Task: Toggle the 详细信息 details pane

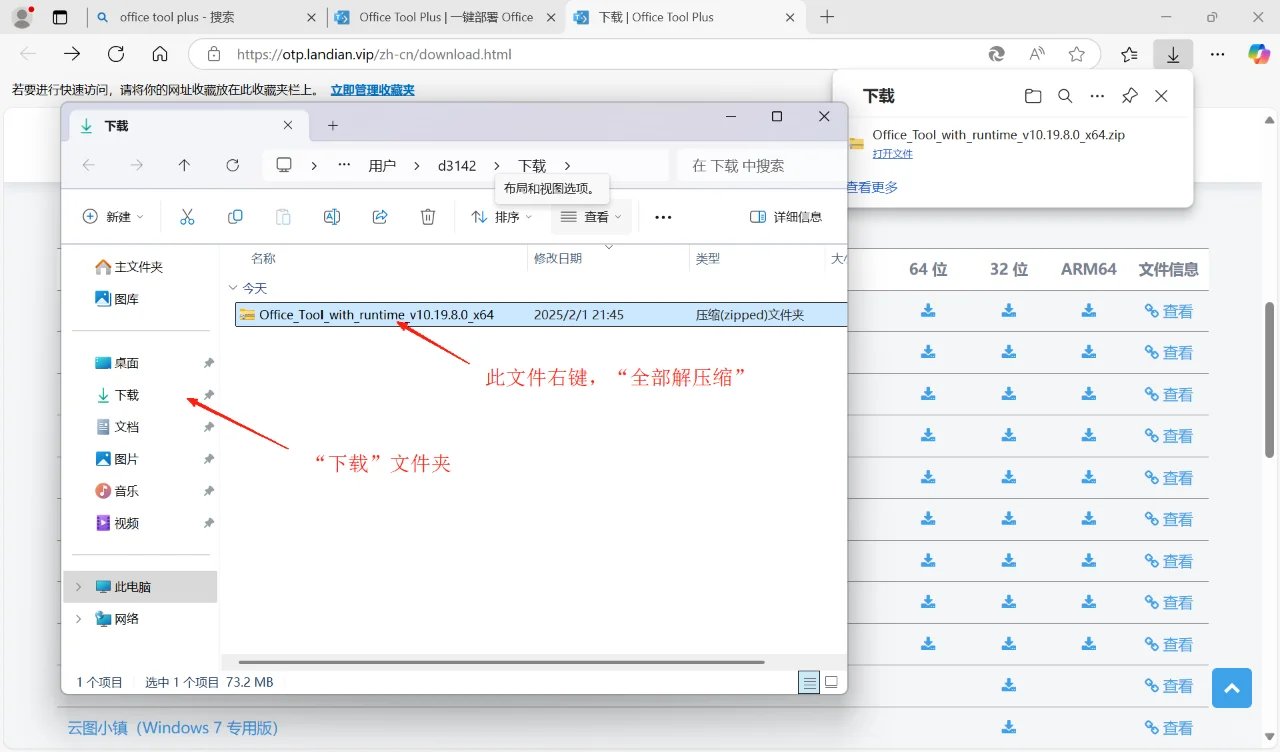Action: click(787, 216)
